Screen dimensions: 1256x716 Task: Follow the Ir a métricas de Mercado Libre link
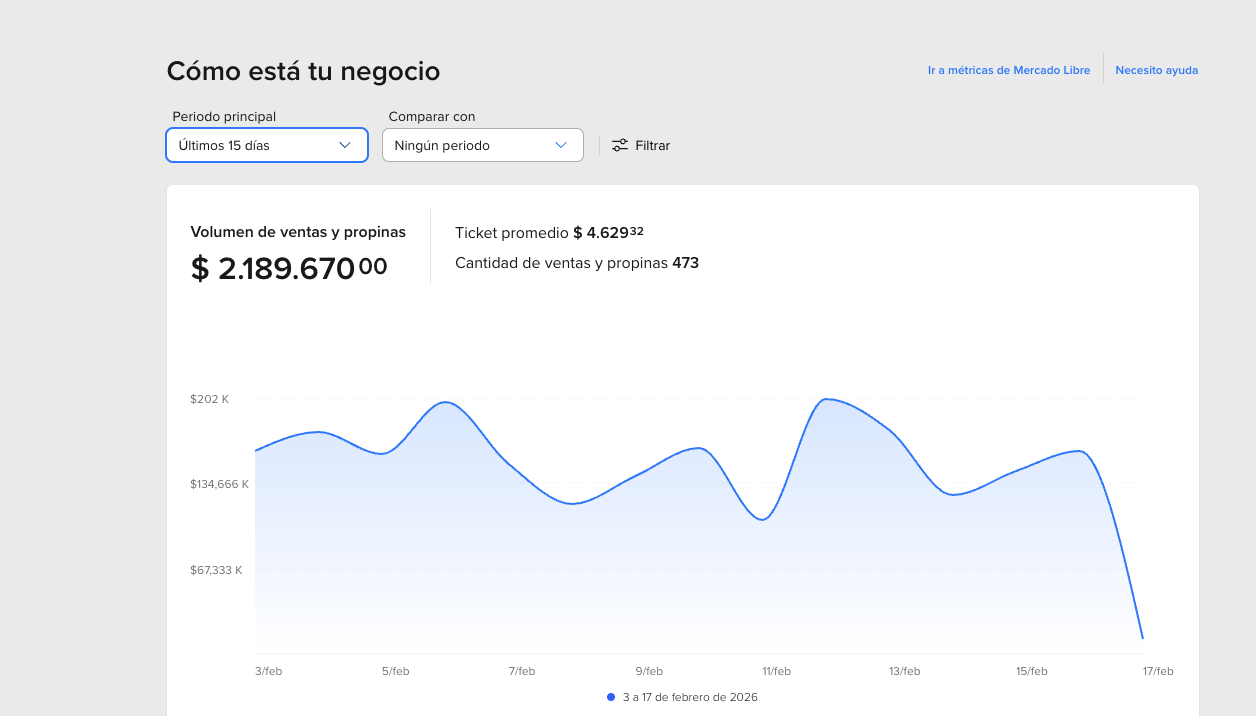(1008, 70)
